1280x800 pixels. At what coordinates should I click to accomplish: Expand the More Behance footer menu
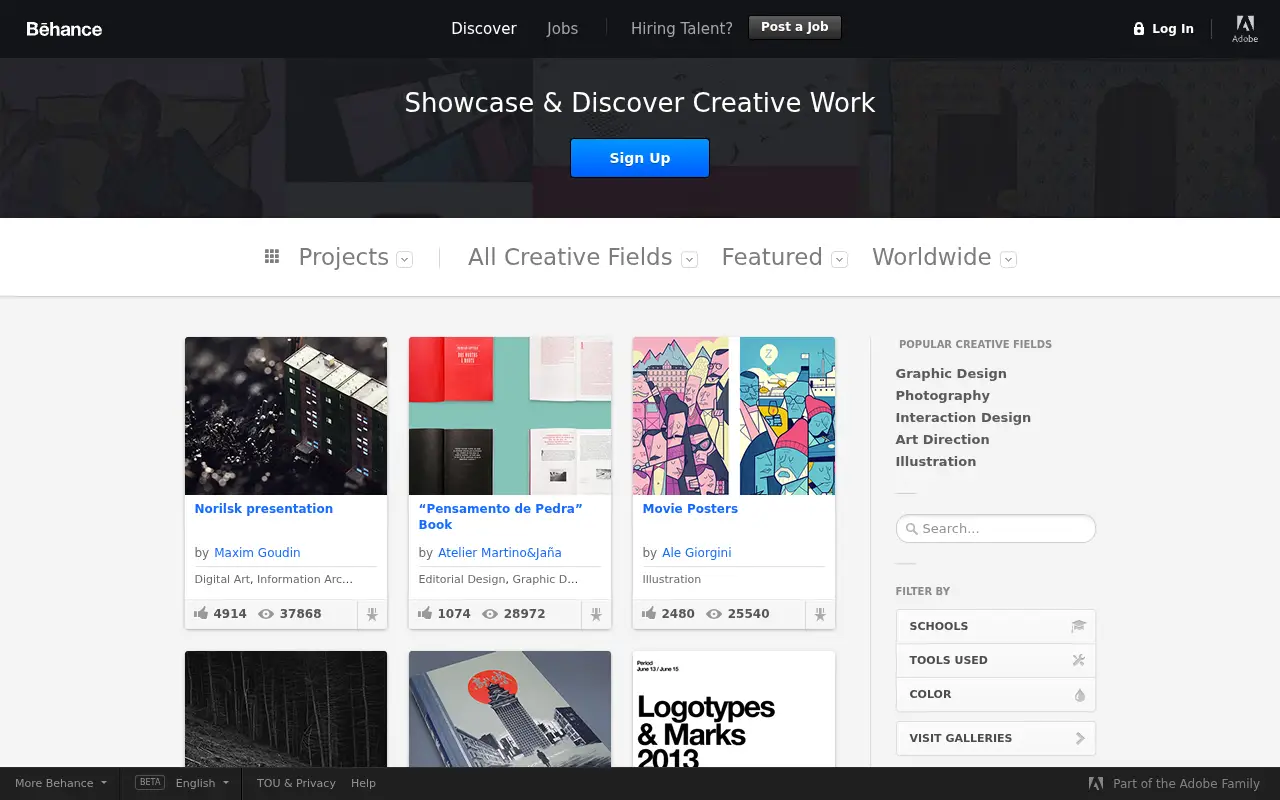60,783
